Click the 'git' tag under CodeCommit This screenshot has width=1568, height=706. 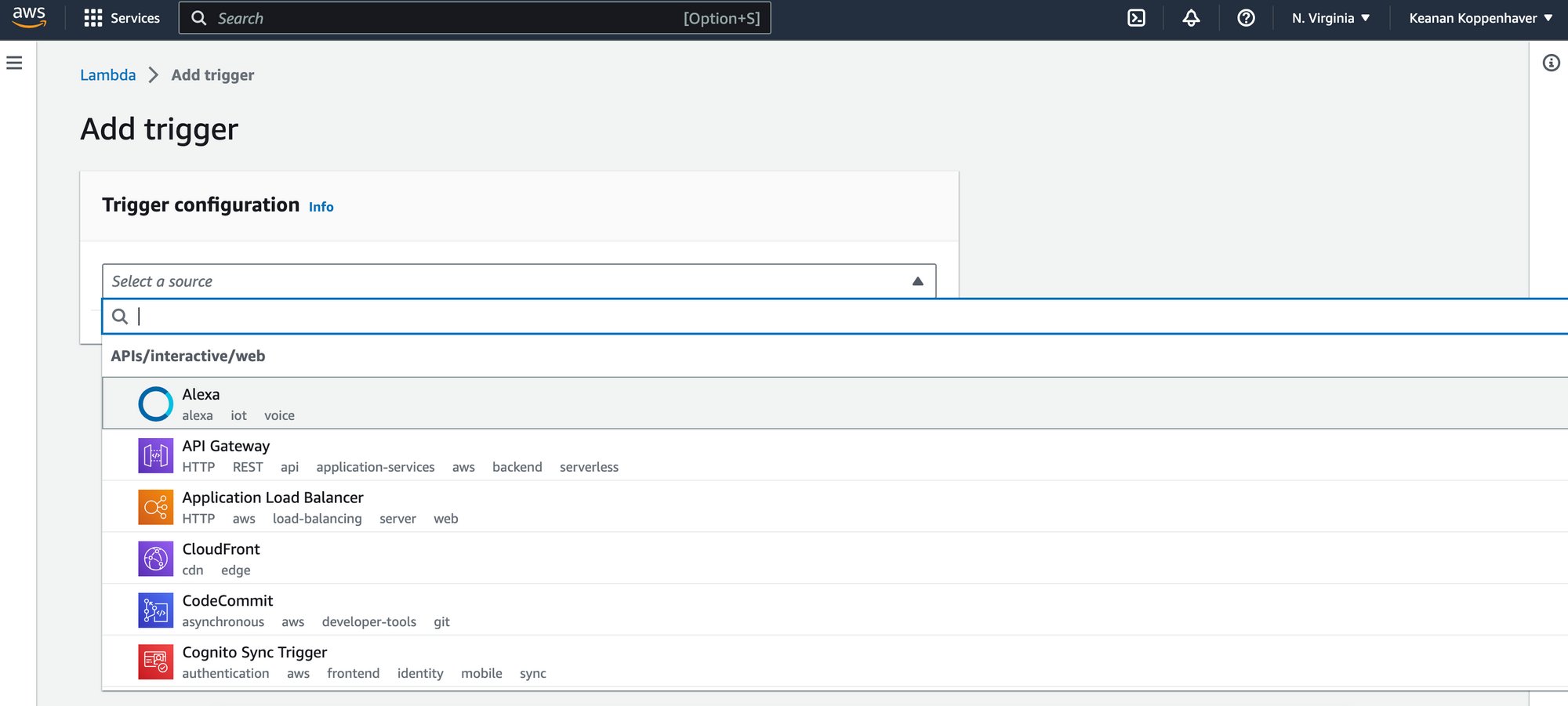click(x=441, y=622)
